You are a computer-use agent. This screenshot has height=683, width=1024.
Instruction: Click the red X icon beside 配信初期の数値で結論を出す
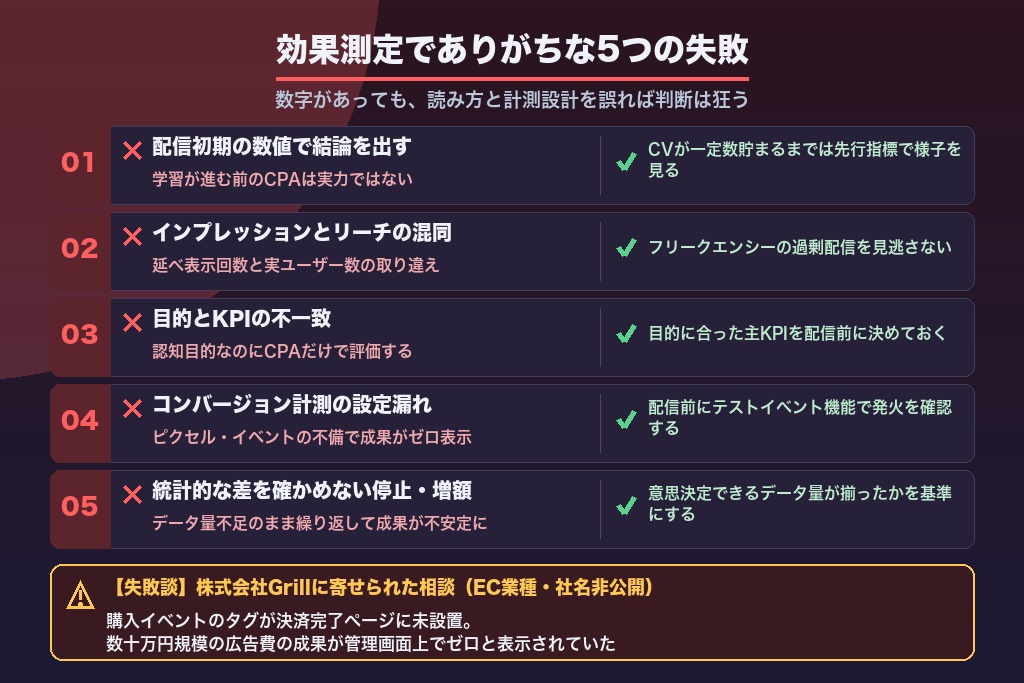coord(133,151)
